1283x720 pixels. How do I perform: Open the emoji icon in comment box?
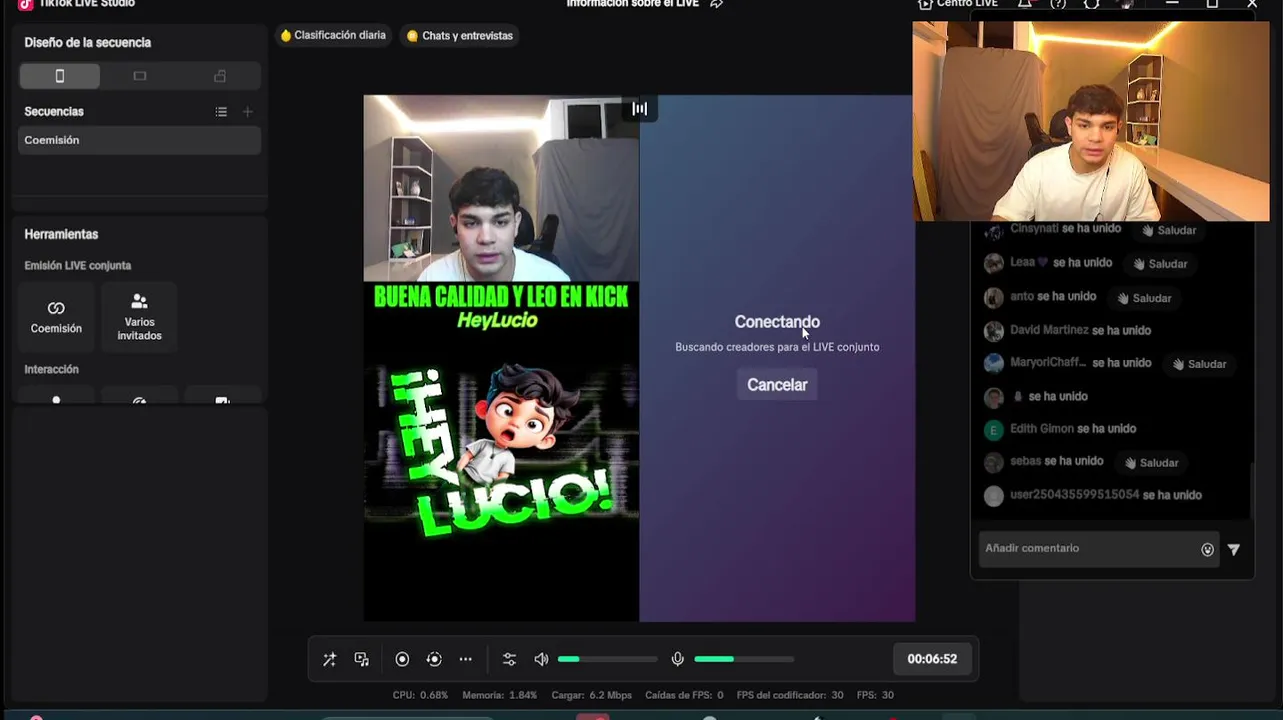[x=1207, y=549]
